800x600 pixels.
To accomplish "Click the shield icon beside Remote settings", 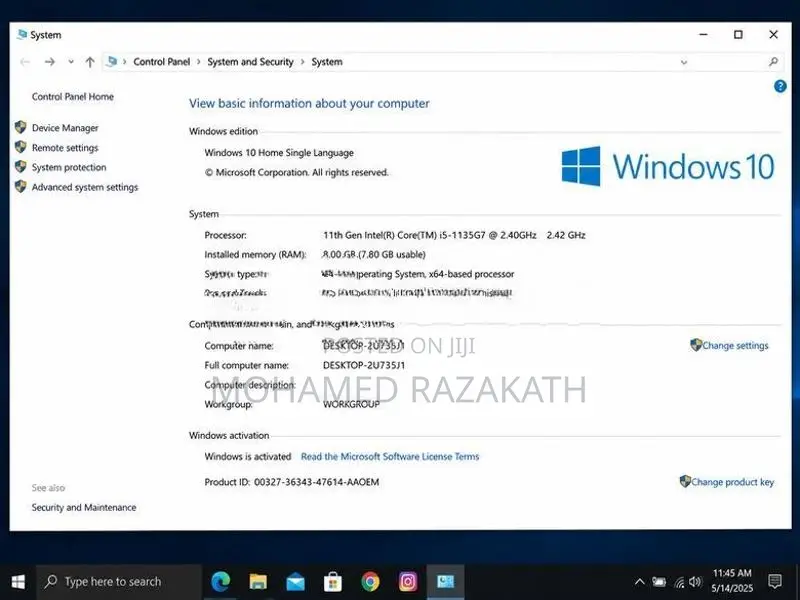I will pyautogui.click(x=20, y=147).
